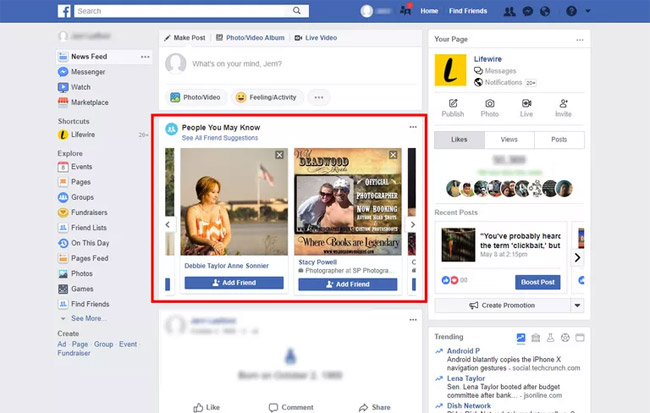Select Trending politics building icon
This screenshot has height=413, width=650.
pyautogui.click(x=536, y=338)
